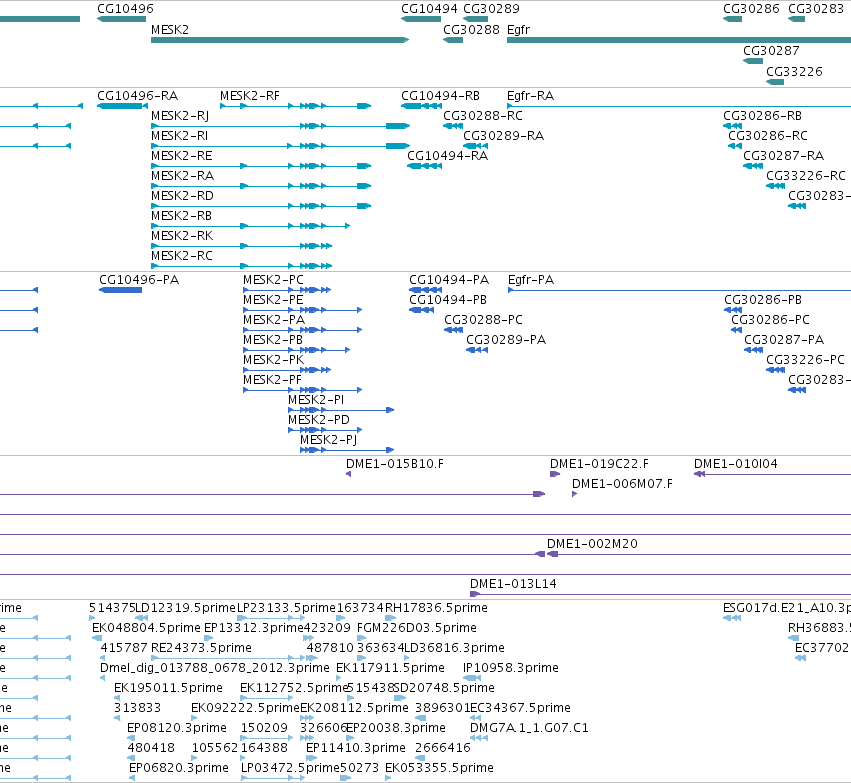Click protein CG30287-PA

[784, 340]
